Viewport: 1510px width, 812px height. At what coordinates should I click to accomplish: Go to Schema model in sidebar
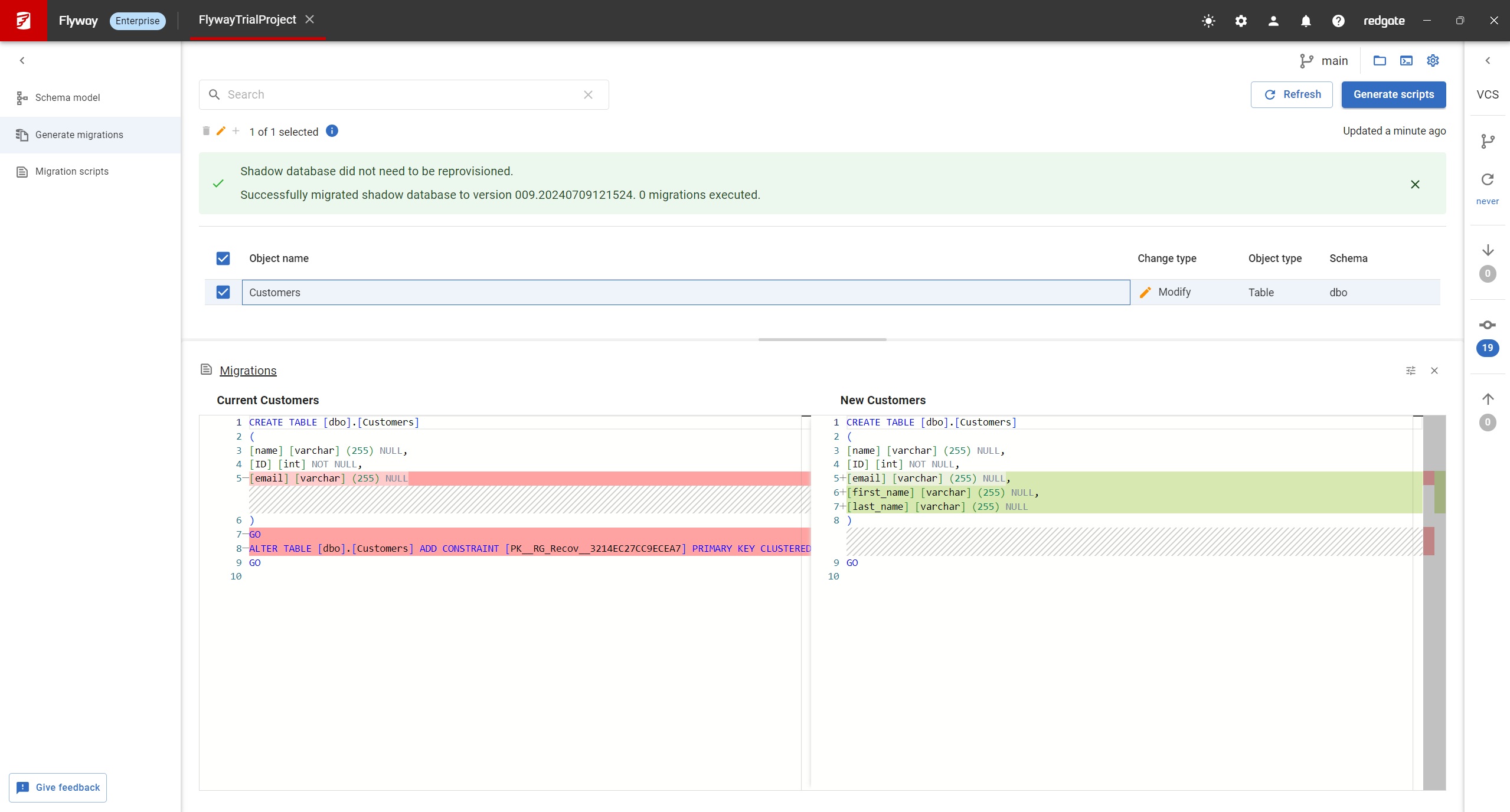click(67, 97)
